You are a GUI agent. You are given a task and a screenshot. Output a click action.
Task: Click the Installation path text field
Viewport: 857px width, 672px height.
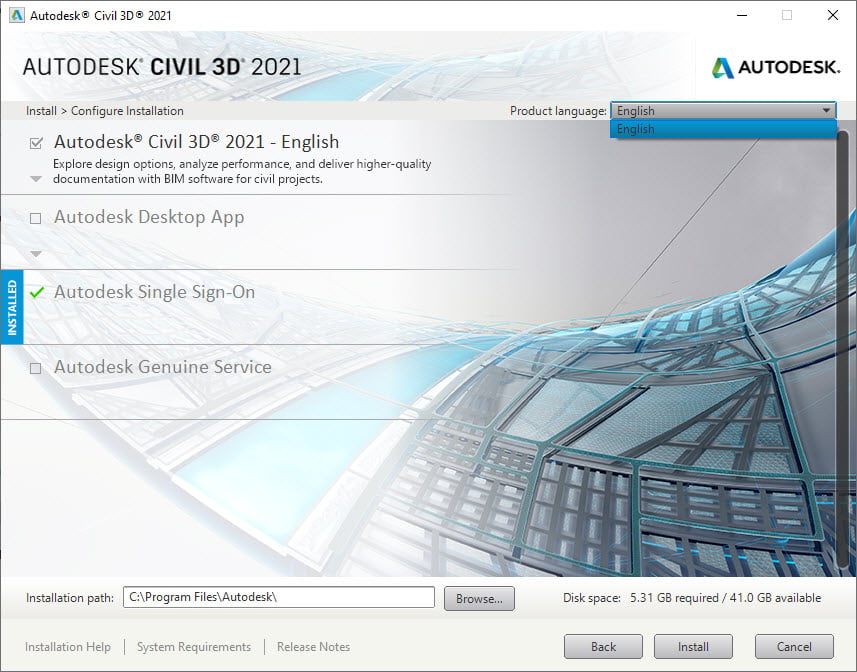279,597
